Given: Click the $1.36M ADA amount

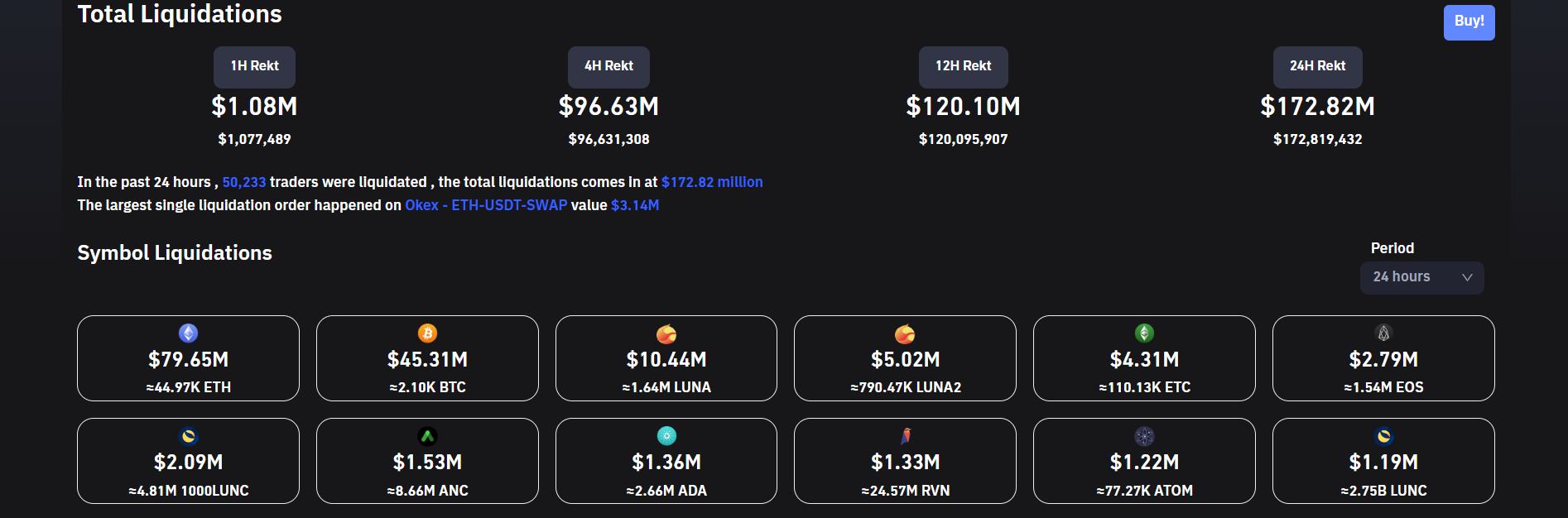Looking at the screenshot, I should (666, 463).
